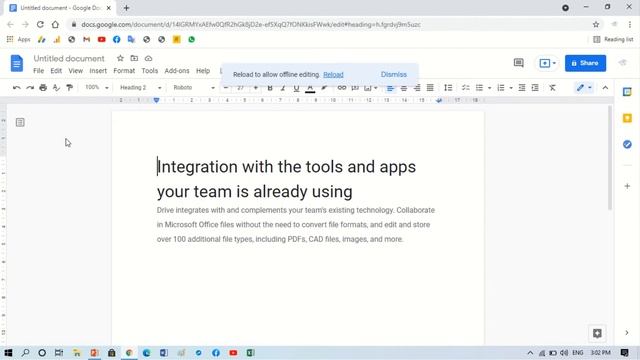Open Tasks in side panel
640x360 pixels.
[627, 144]
